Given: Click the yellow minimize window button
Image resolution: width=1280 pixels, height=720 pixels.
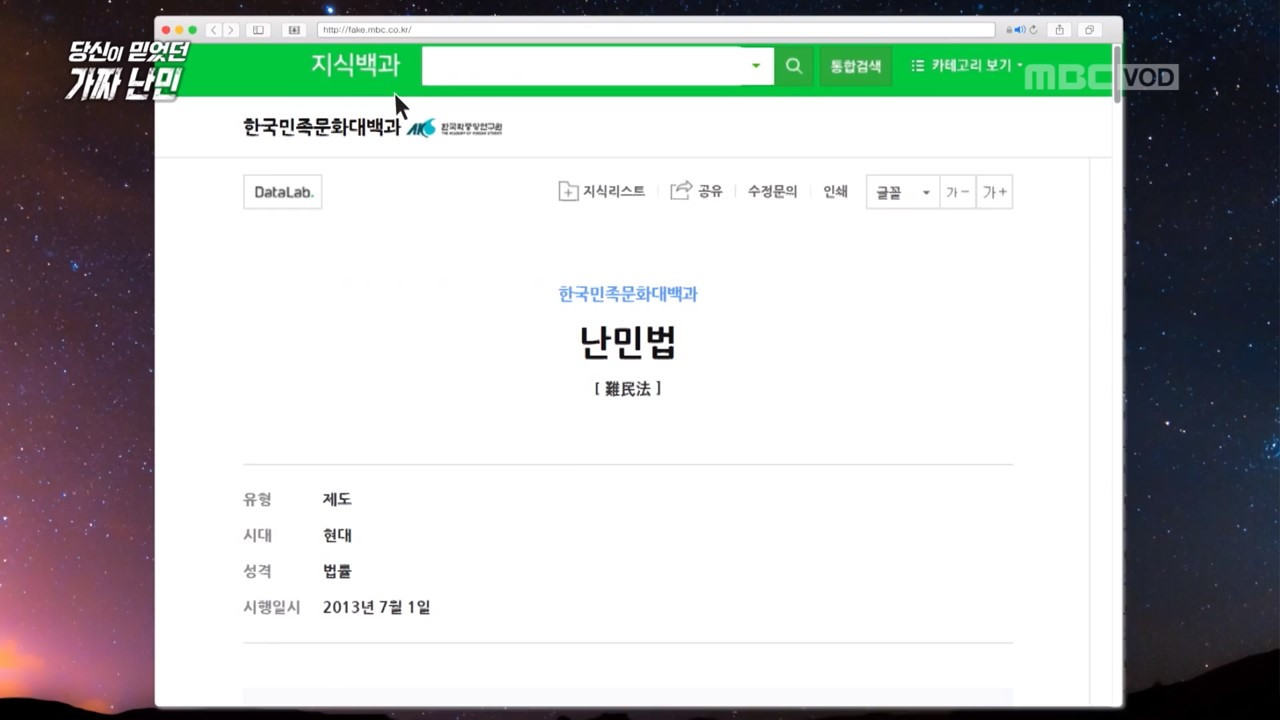Looking at the screenshot, I should click(179, 30).
